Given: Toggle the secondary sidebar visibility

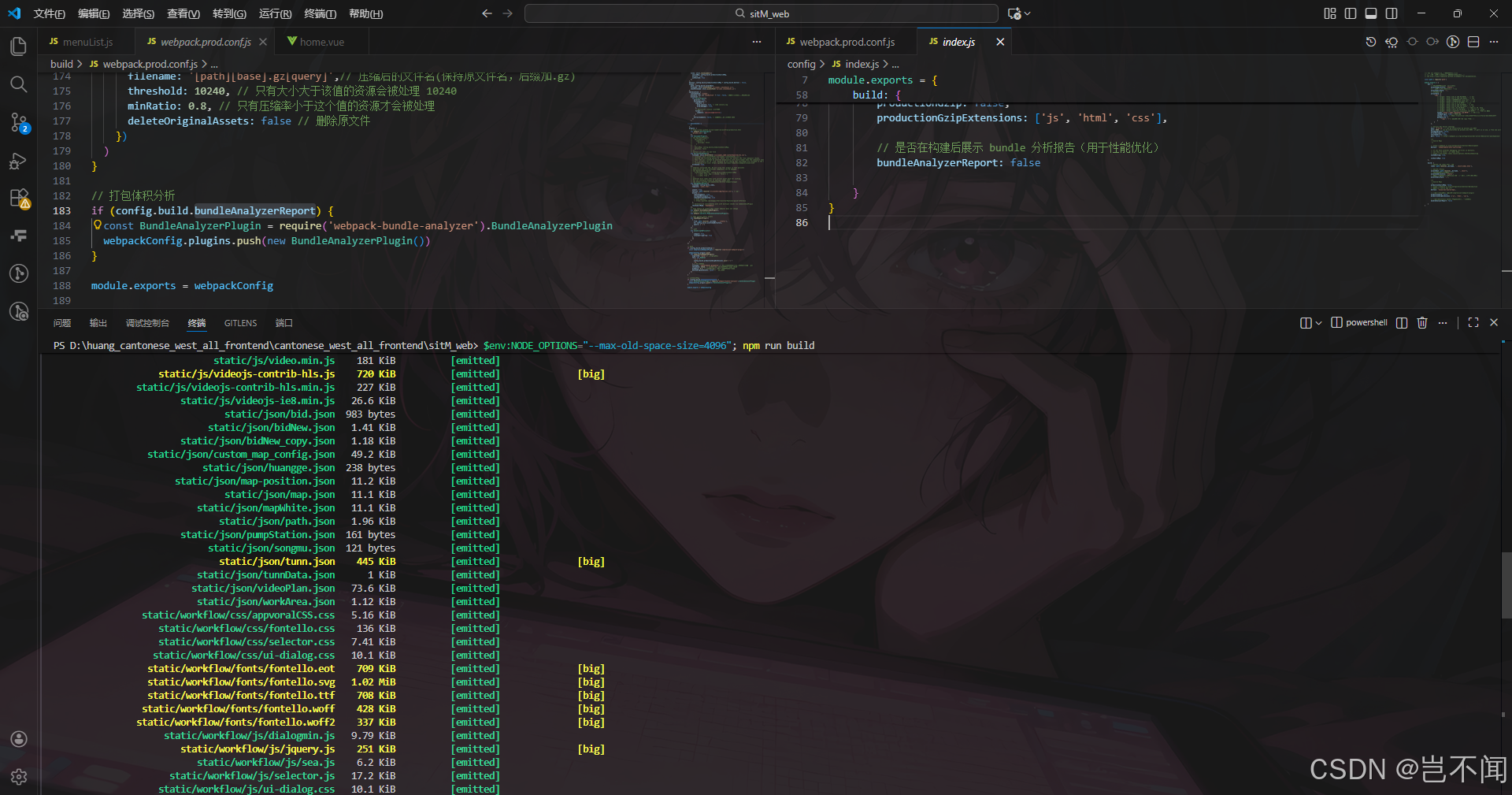Looking at the screenshot, I should pos(1392,13).
